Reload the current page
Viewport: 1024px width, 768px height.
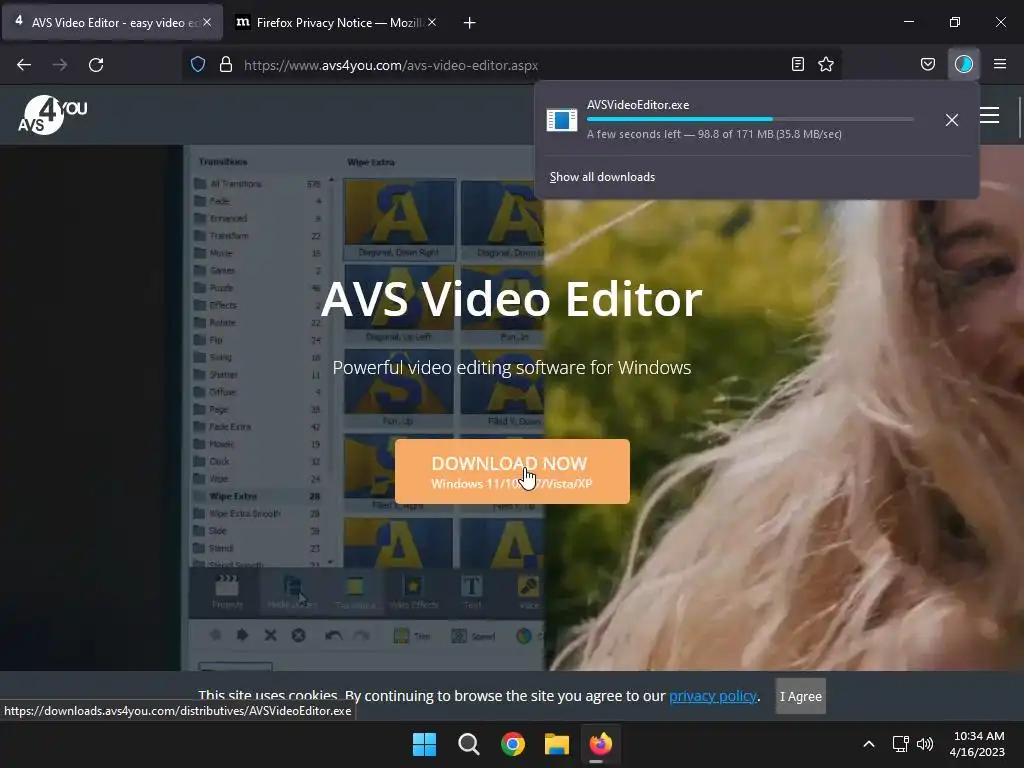[x=96, y=65]
